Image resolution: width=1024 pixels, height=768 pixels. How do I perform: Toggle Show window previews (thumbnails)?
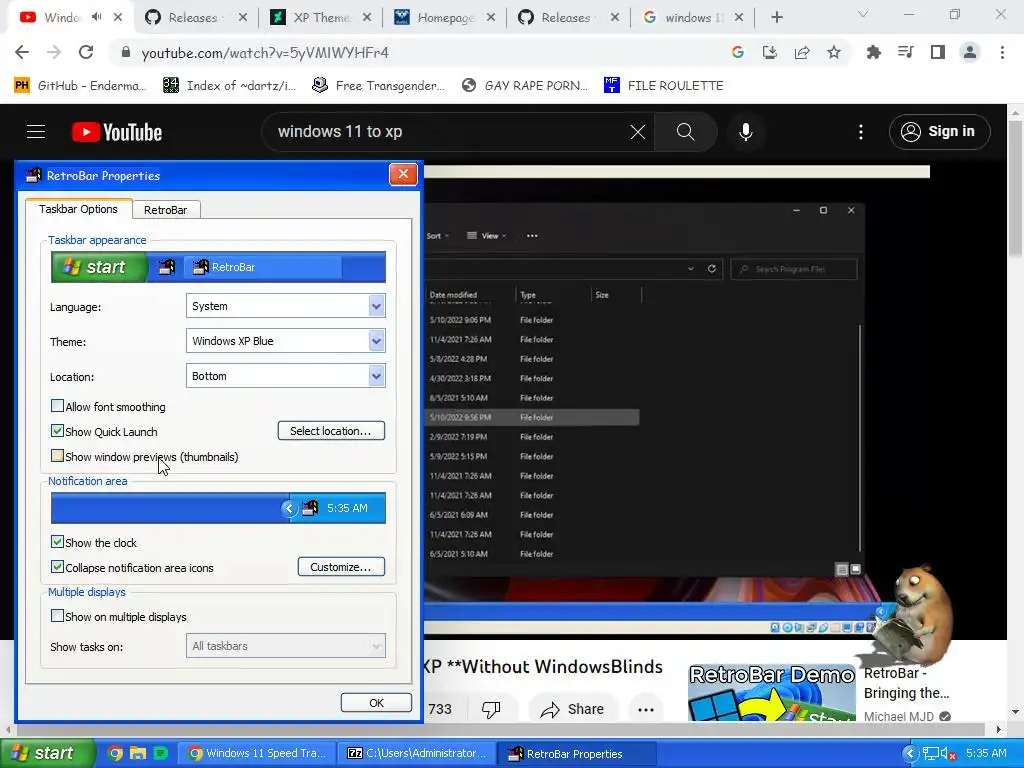(57, 456)
